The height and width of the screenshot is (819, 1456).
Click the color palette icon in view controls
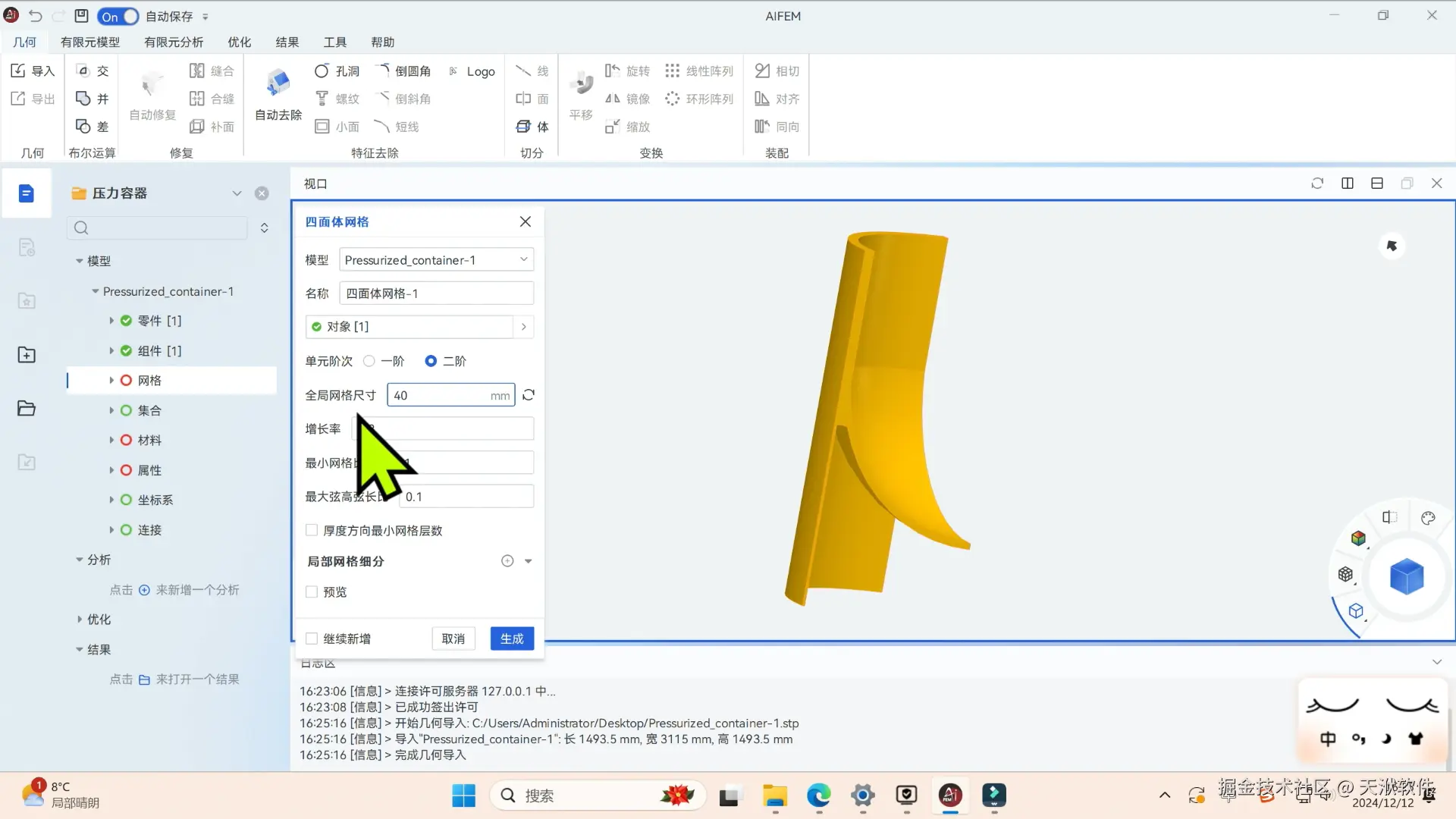pos(1428,518)
